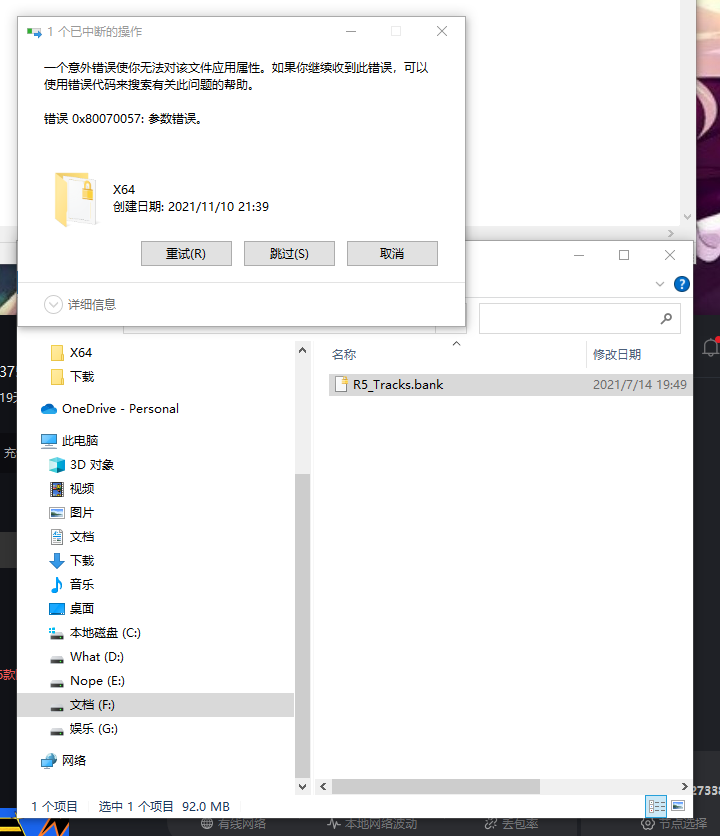Click the search magnifier icon
Screen dimensions: 720x836
(x=666, y=319)
